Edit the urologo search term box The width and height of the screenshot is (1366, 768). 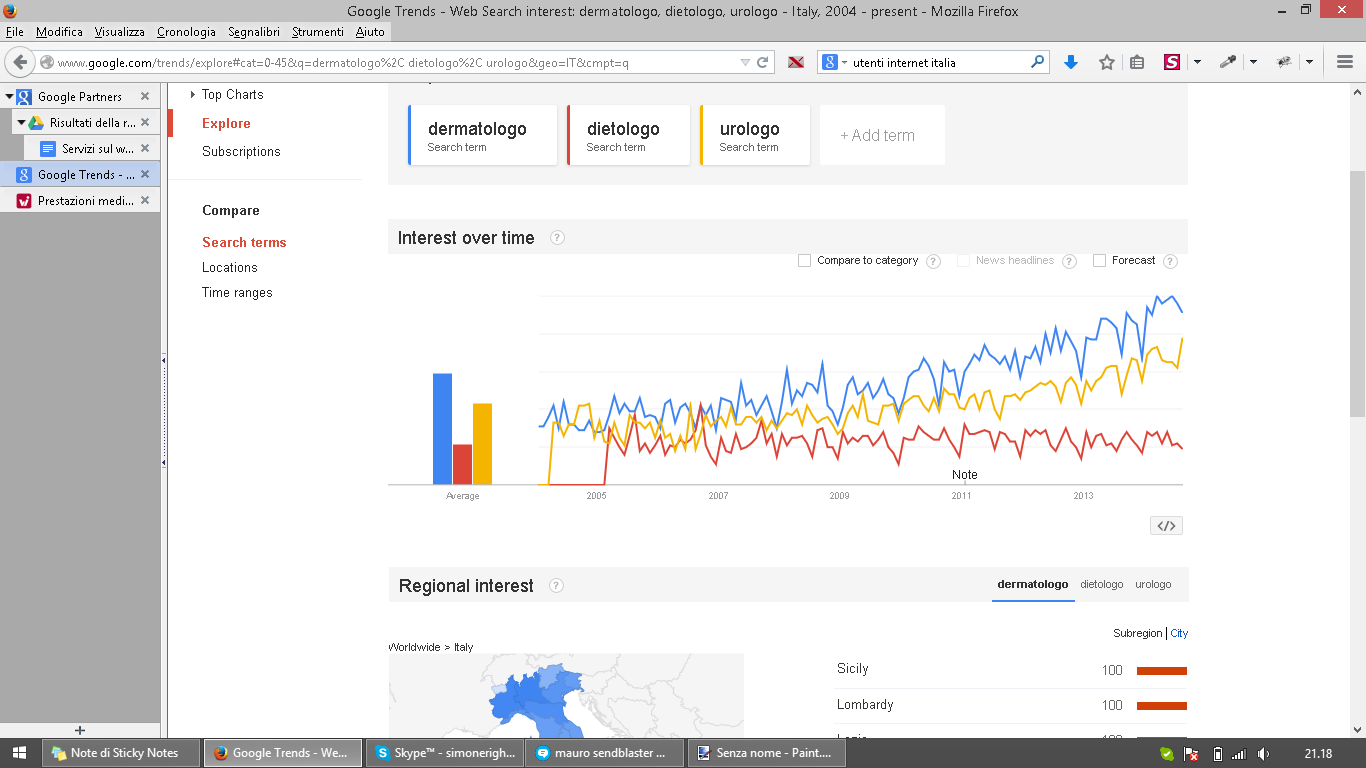754,135
